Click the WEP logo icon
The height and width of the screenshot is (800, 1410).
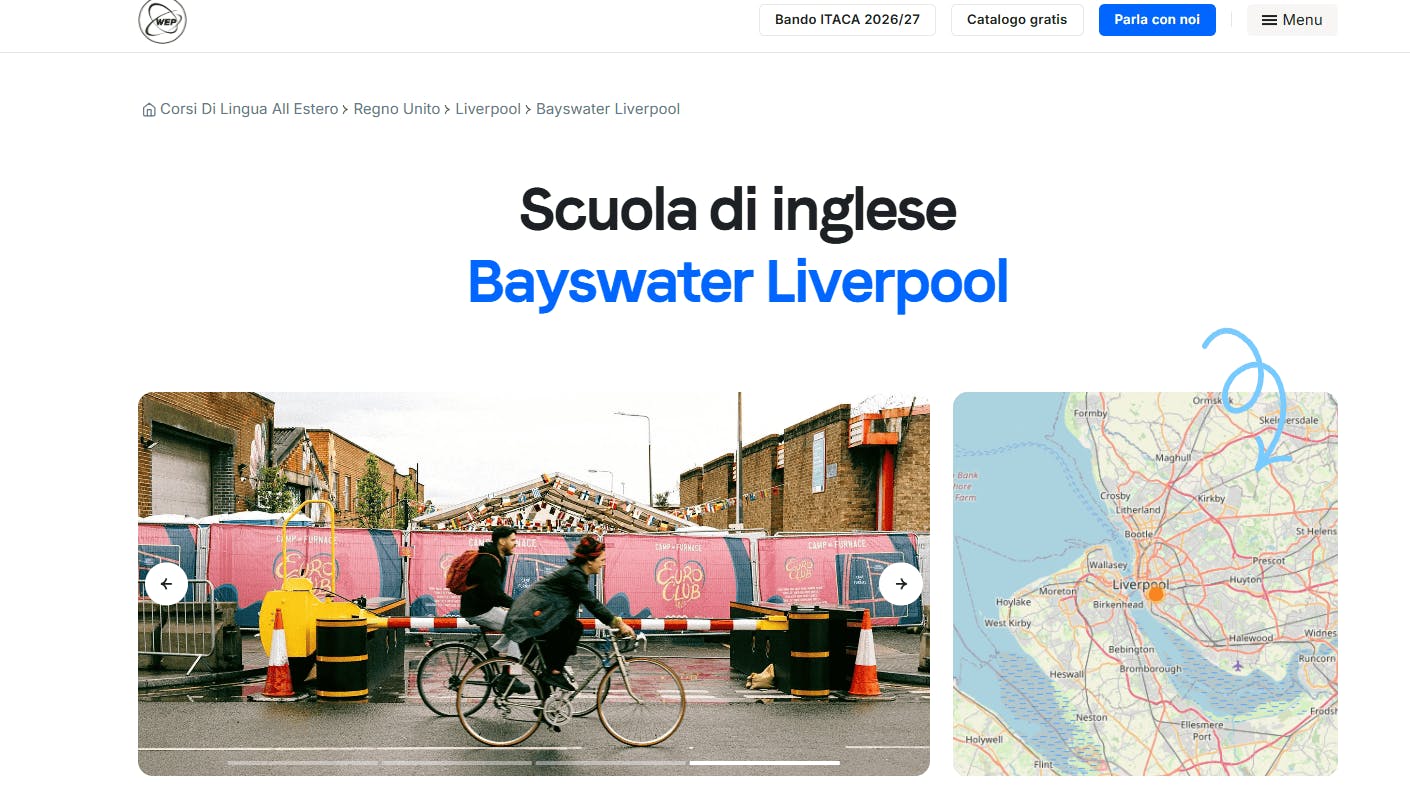point(162,20)
